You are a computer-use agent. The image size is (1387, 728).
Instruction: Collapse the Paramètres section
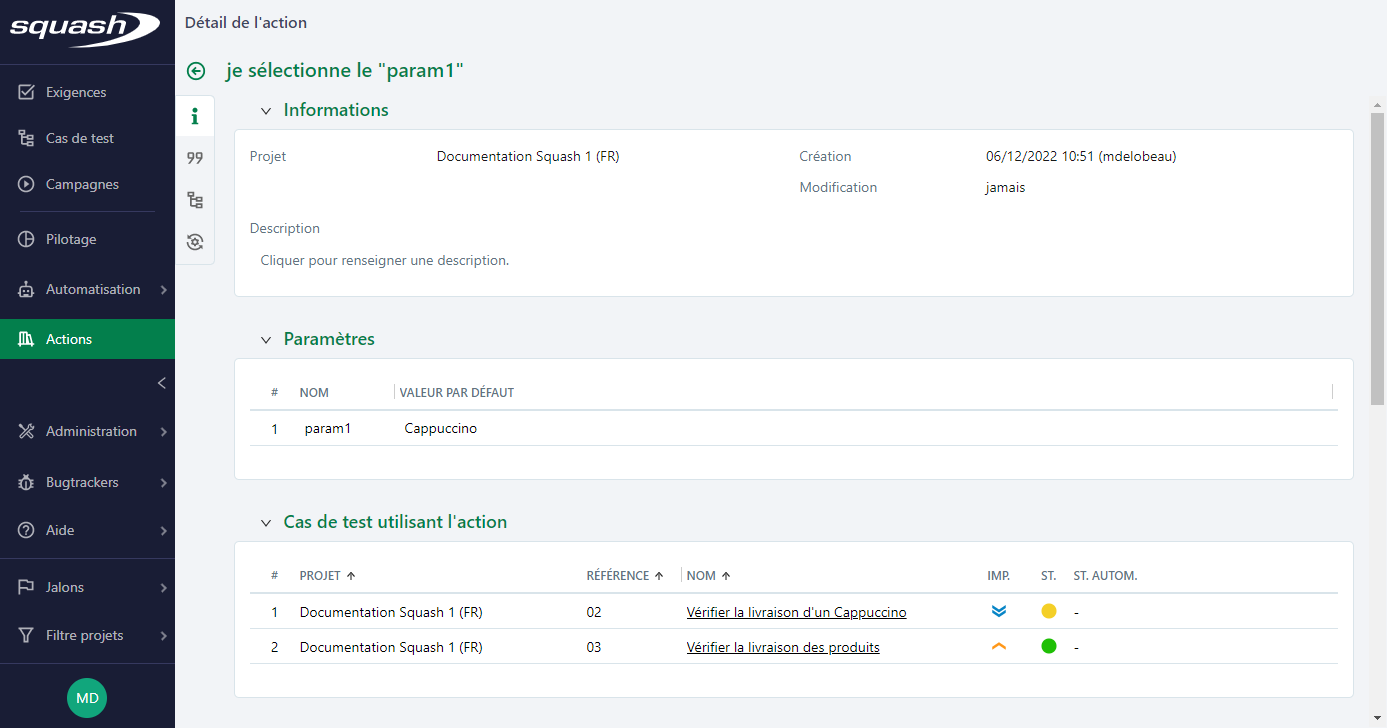[265, 339]
